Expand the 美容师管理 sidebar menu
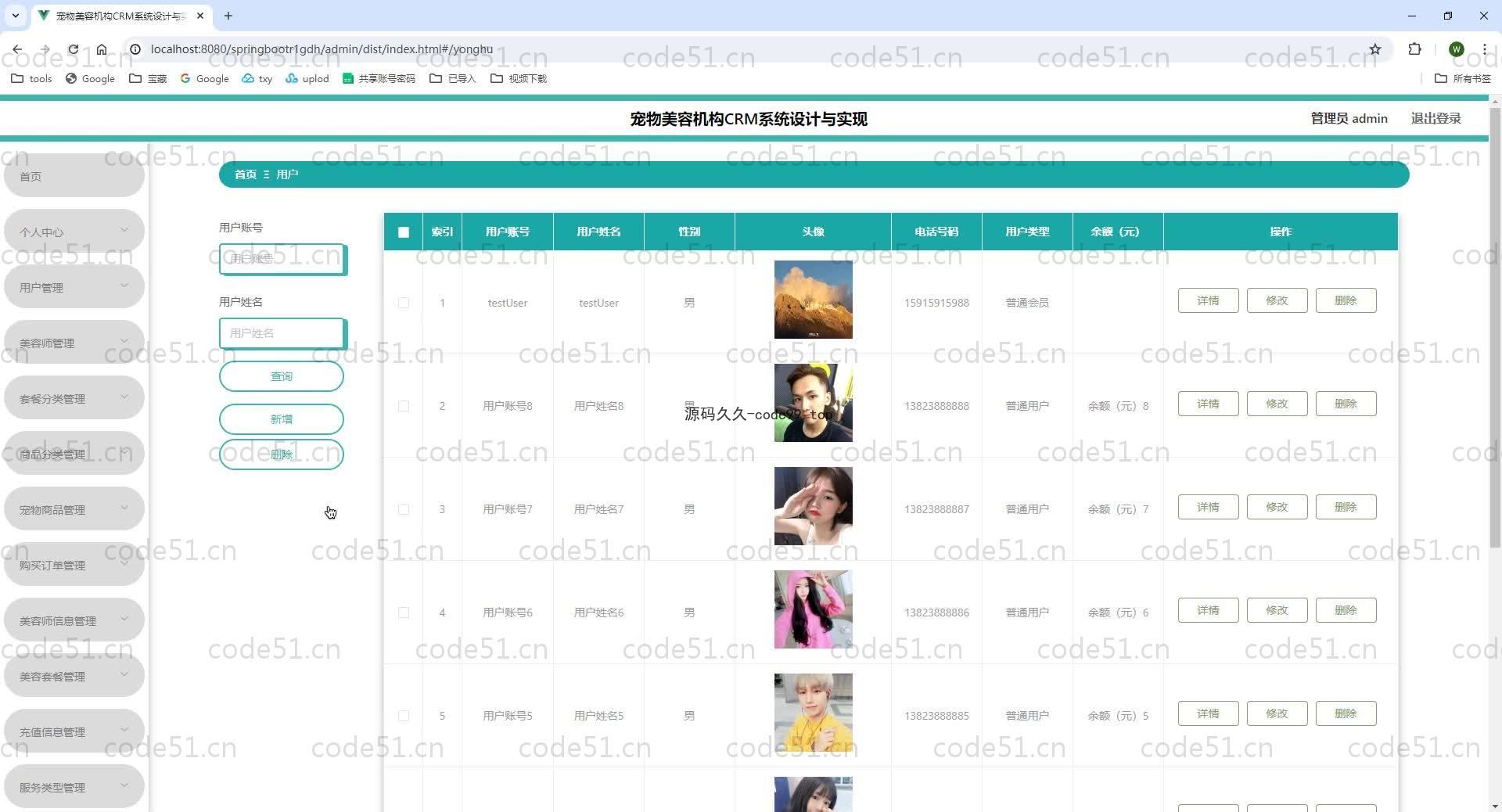The image size is (1502, 812). [74, 343]
